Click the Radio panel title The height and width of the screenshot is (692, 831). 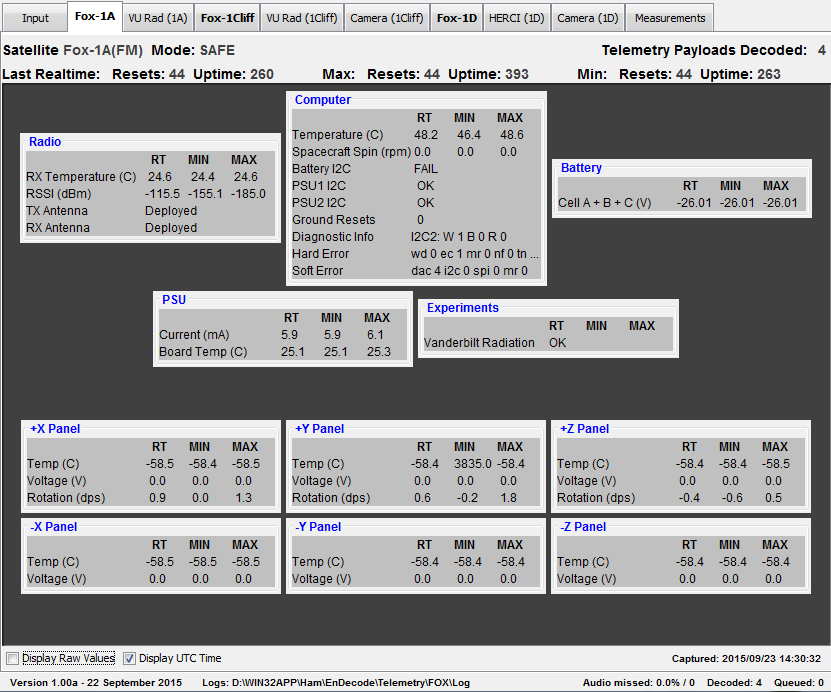(45, 141)
